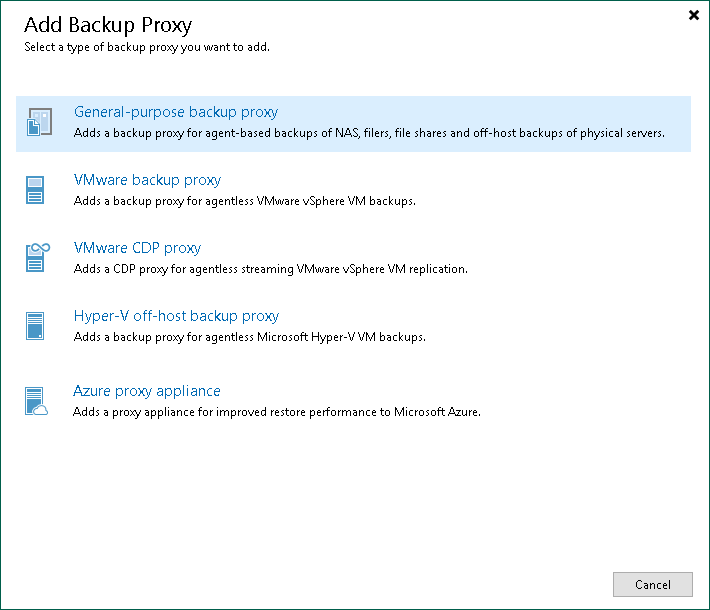
Task: Click the Hyper-V off-host proxy icon
Action: pos(36,326)
